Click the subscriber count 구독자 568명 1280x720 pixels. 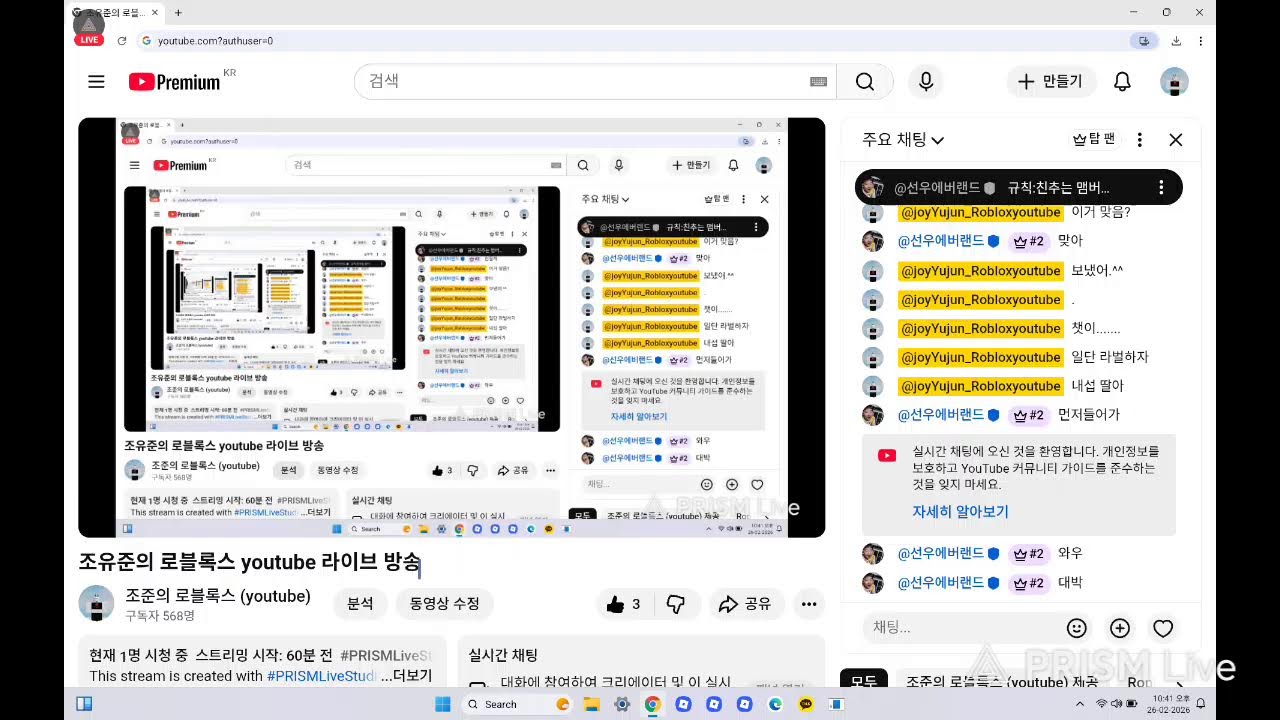pos(160,616)
